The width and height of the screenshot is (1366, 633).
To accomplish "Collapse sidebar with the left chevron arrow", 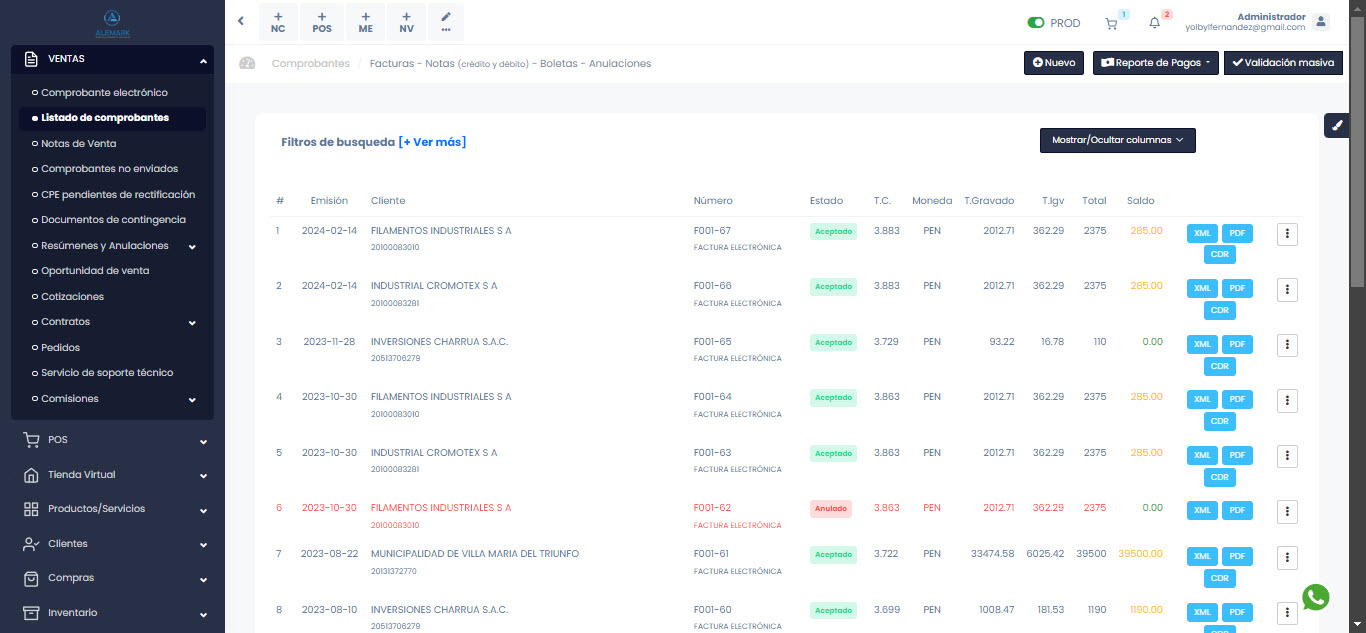I will pyautogui.click(x=241, y=21).
